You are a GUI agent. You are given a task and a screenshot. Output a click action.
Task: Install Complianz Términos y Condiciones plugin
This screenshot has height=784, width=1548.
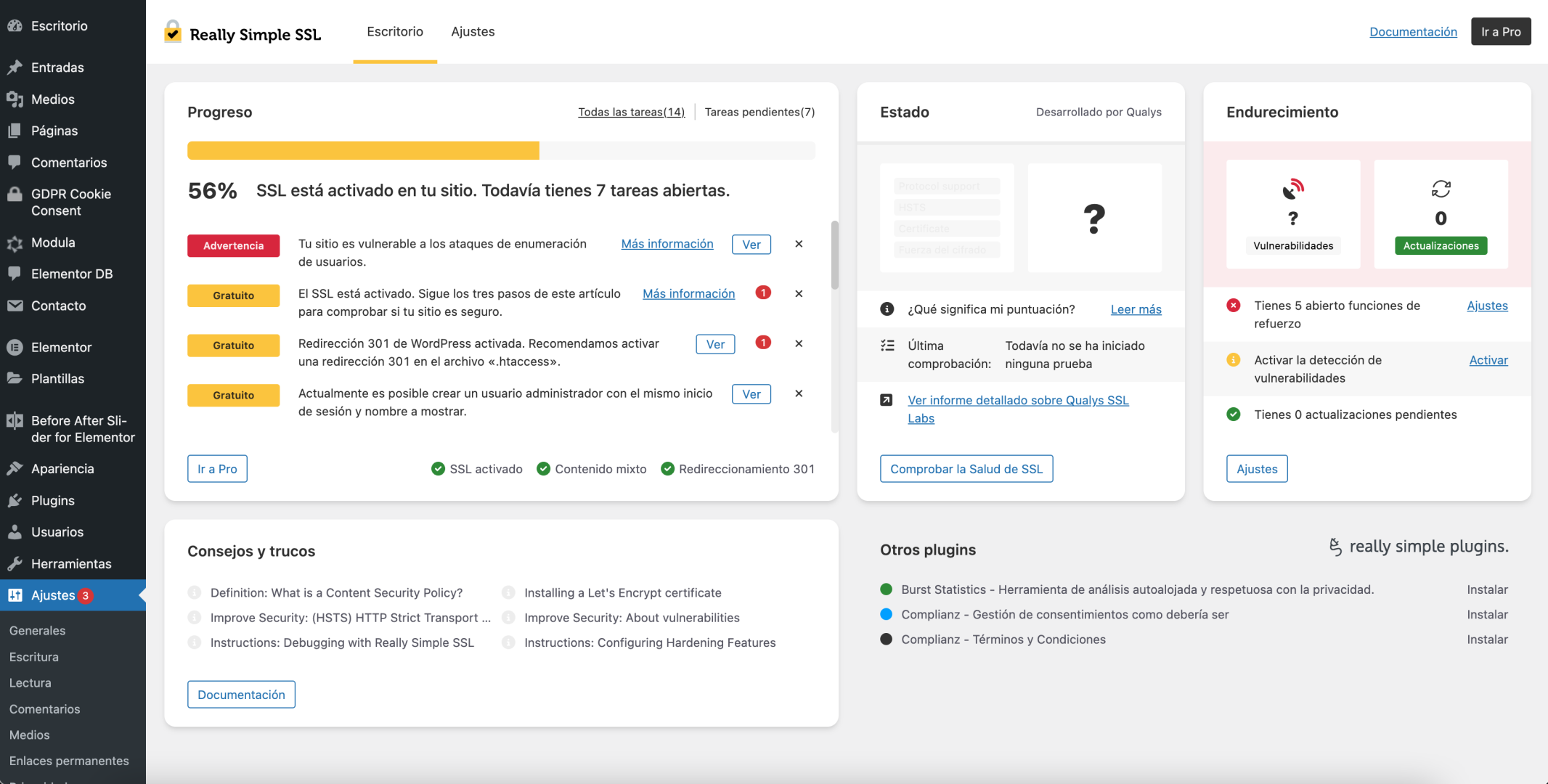pyautogui.click(x=1487, y=640)
